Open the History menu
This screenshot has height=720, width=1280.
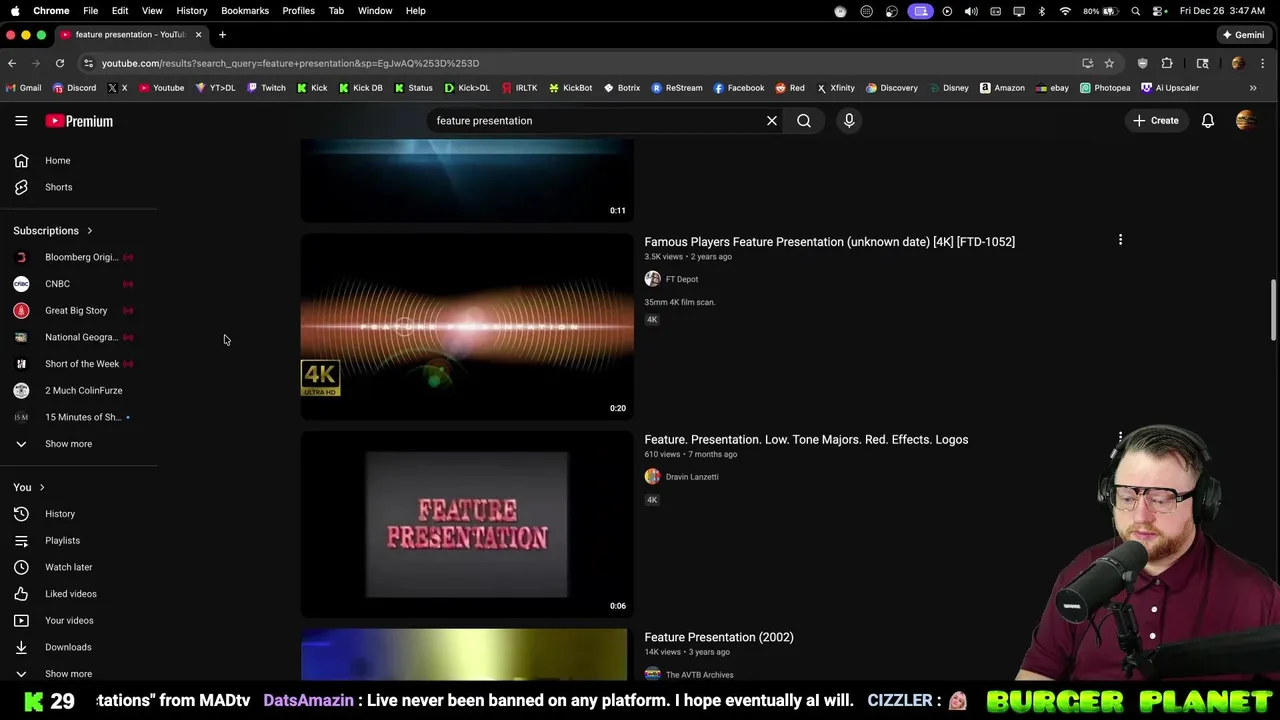coord(192,11)
